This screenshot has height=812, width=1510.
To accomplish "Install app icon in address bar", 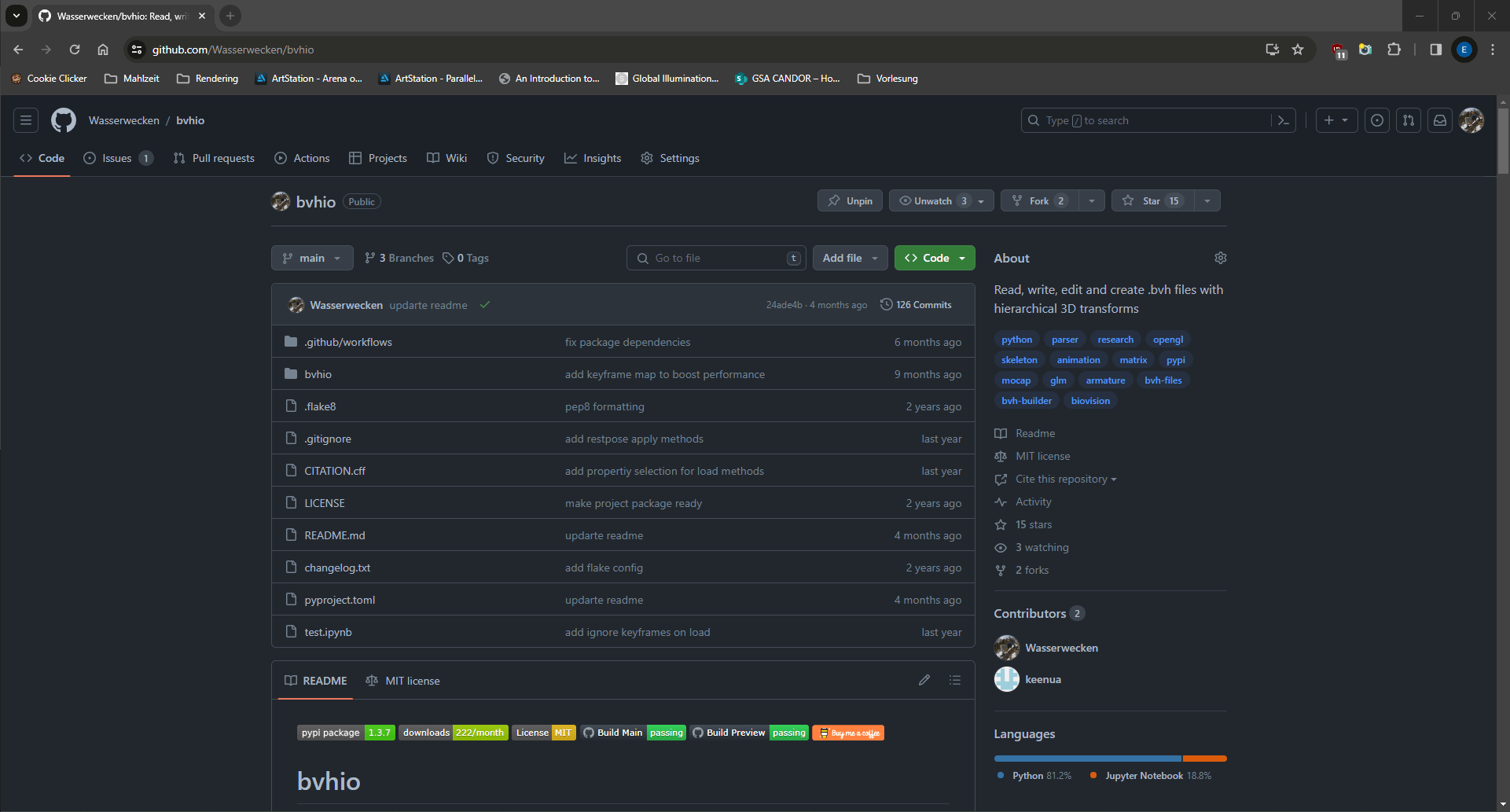I will click(x=1272, y=50).
